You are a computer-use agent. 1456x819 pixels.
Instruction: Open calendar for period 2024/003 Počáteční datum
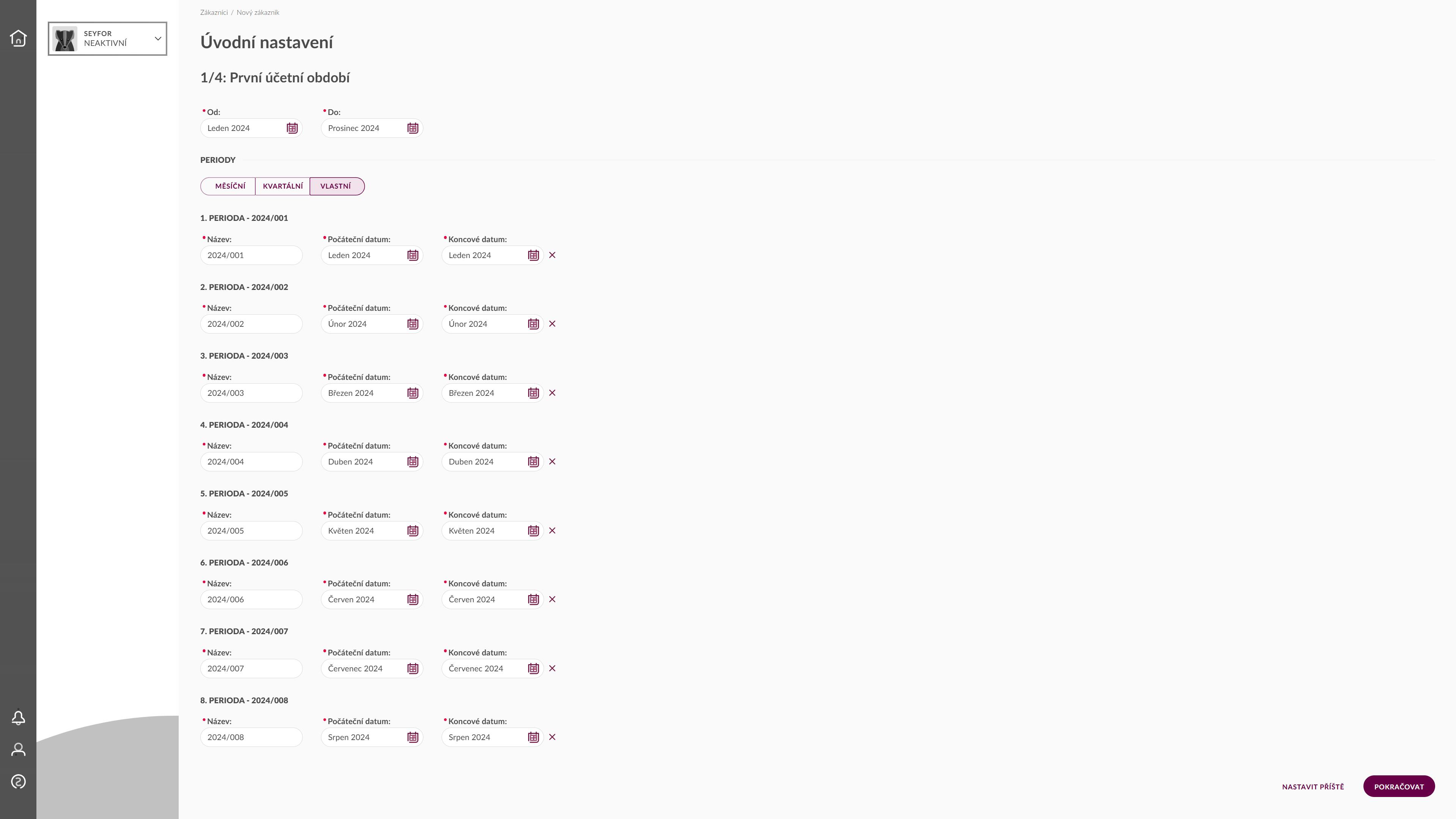pos(413,393)
